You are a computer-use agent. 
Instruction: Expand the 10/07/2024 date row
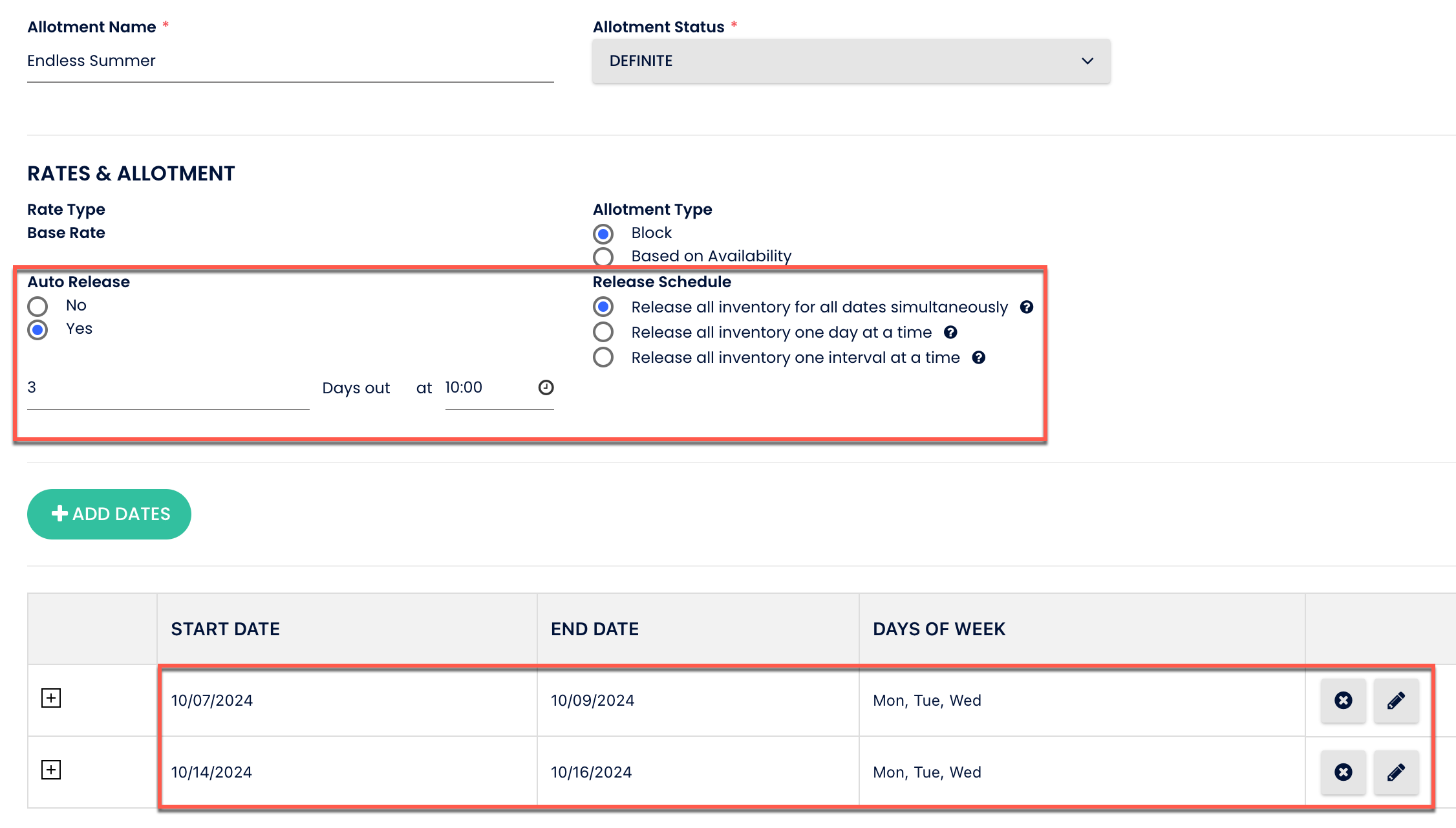click(51, 698)
